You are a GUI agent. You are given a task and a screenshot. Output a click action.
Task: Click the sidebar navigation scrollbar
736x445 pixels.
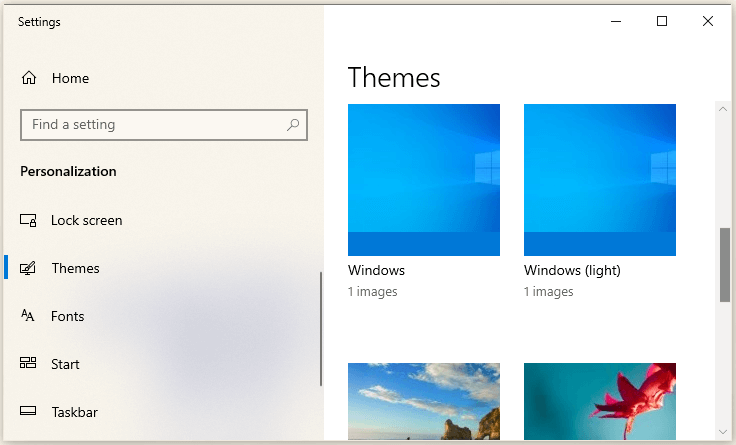[x=320, y=328]
